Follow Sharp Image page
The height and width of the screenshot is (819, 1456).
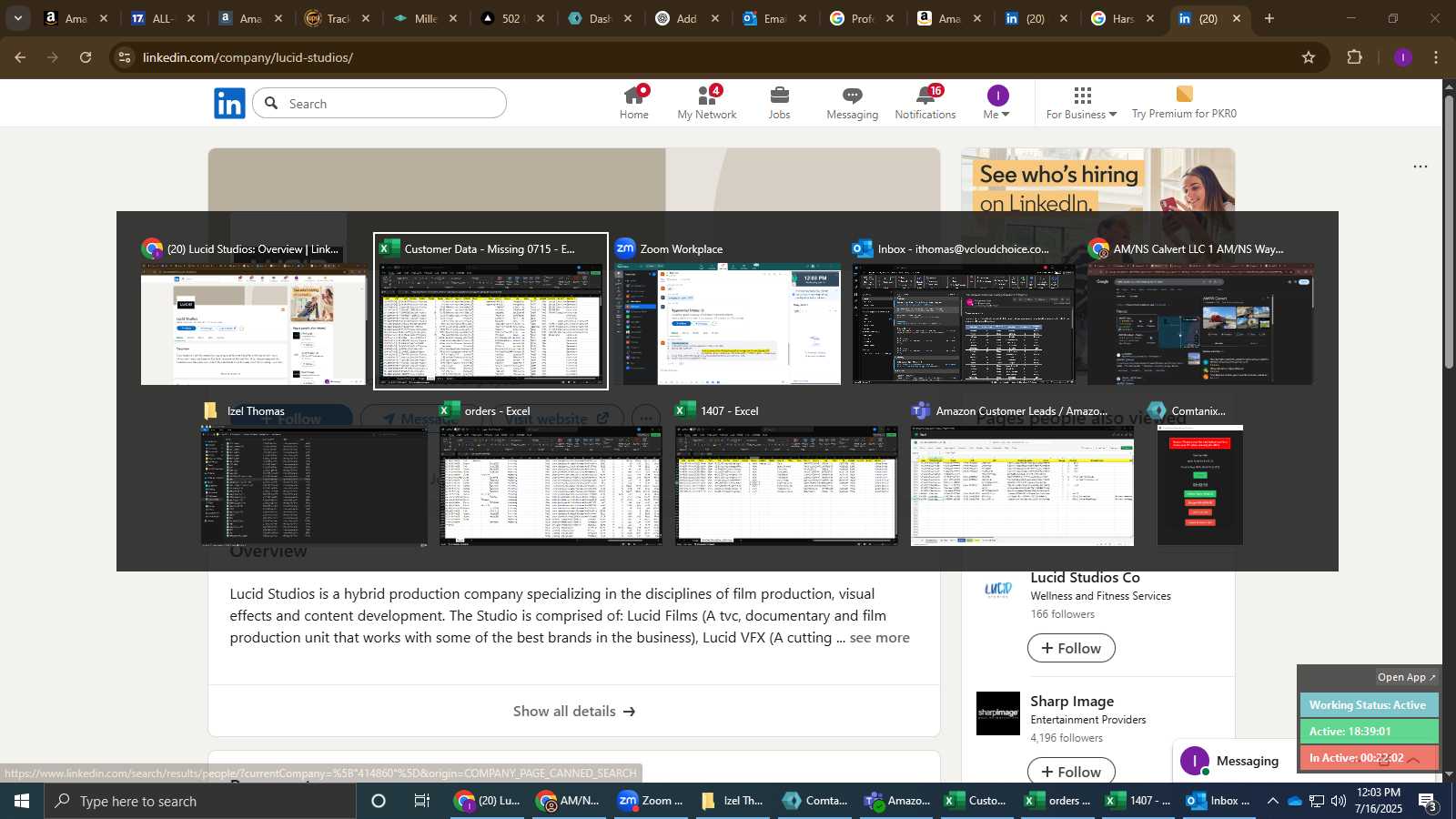1071,771
